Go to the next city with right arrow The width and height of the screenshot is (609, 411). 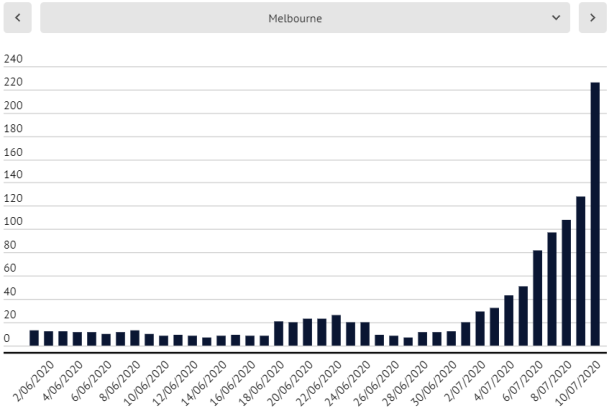(x=593, y=18)
